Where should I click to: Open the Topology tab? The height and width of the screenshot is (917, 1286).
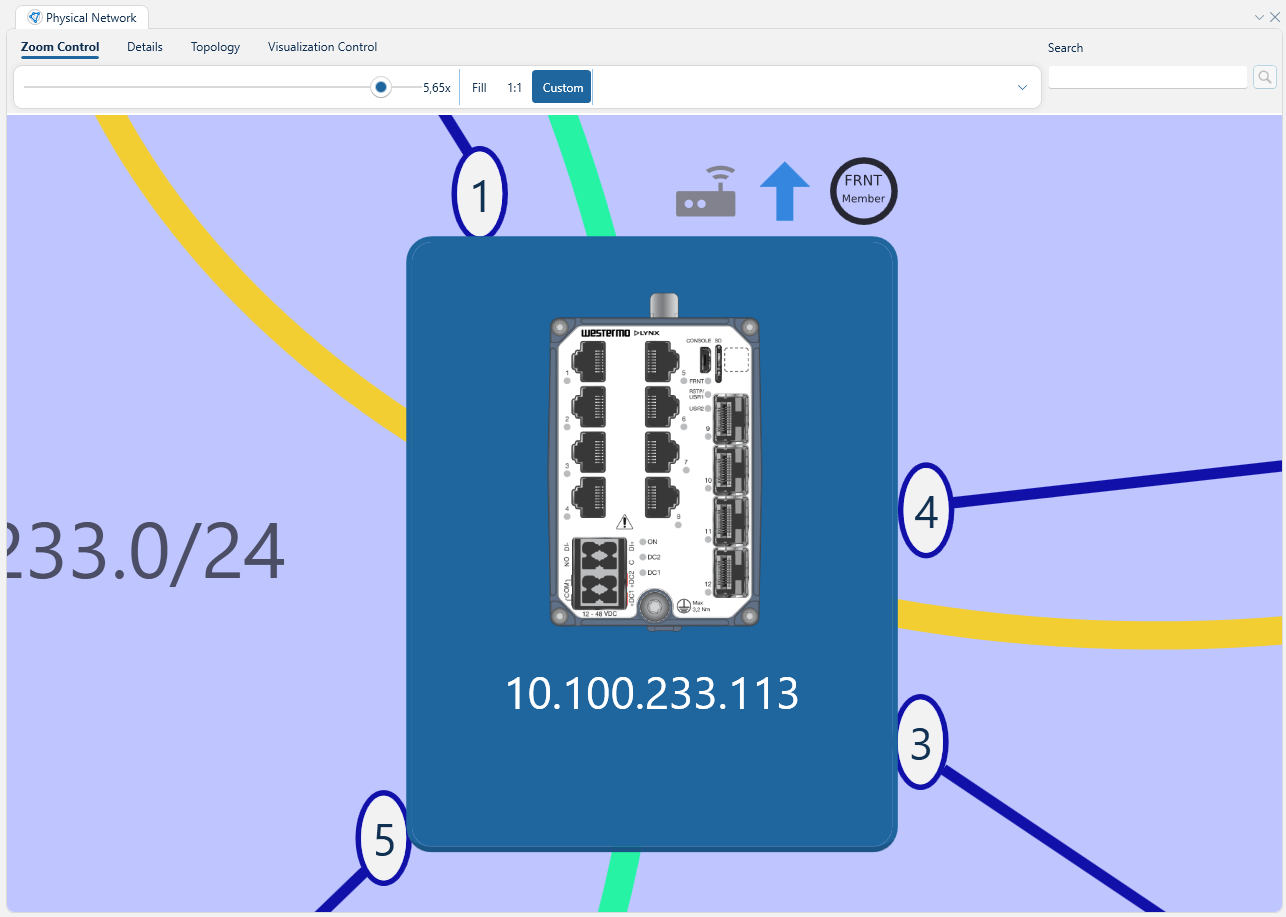215,47
